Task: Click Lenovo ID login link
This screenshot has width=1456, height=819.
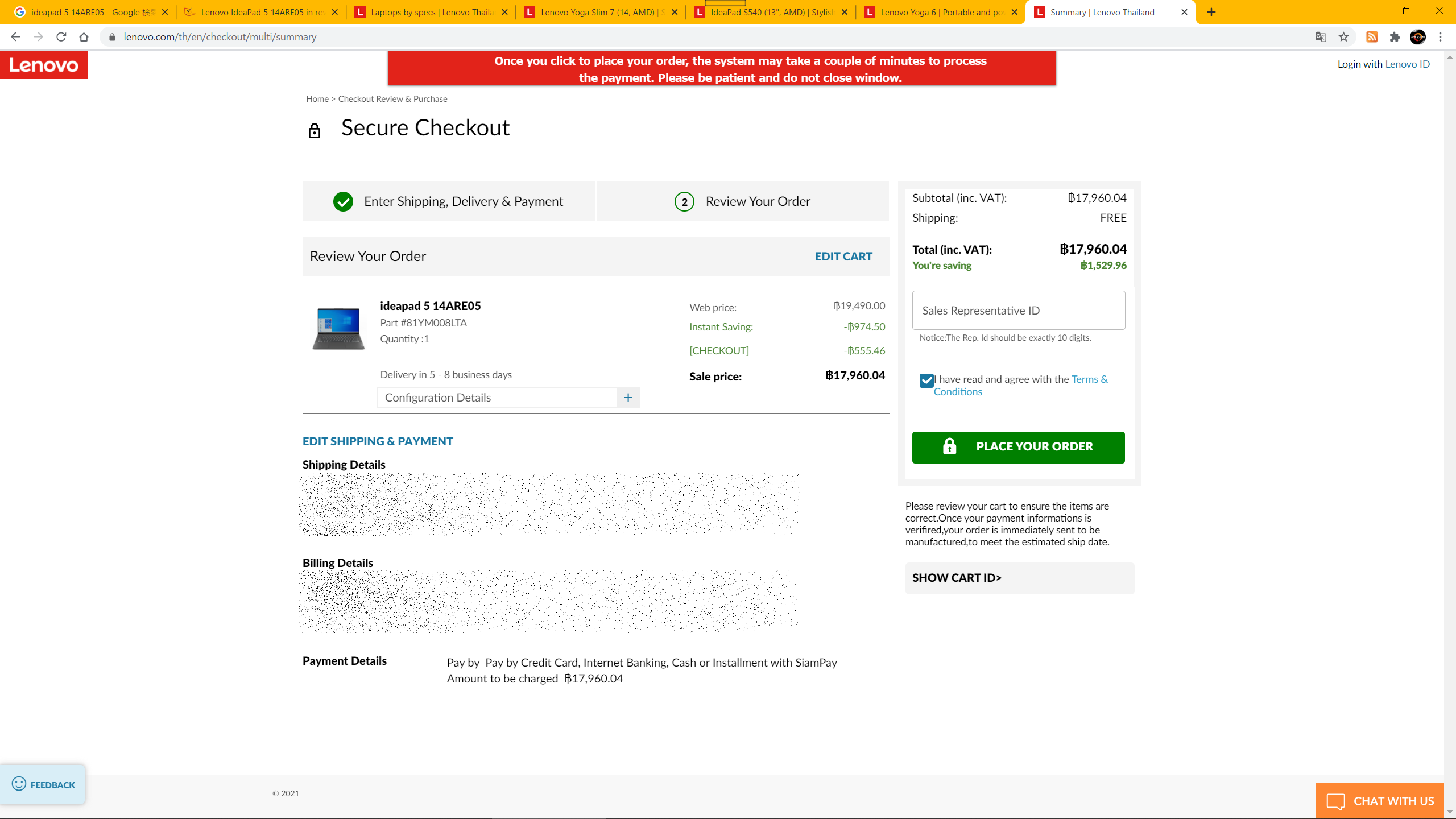Action: [x=1407, y=64]
